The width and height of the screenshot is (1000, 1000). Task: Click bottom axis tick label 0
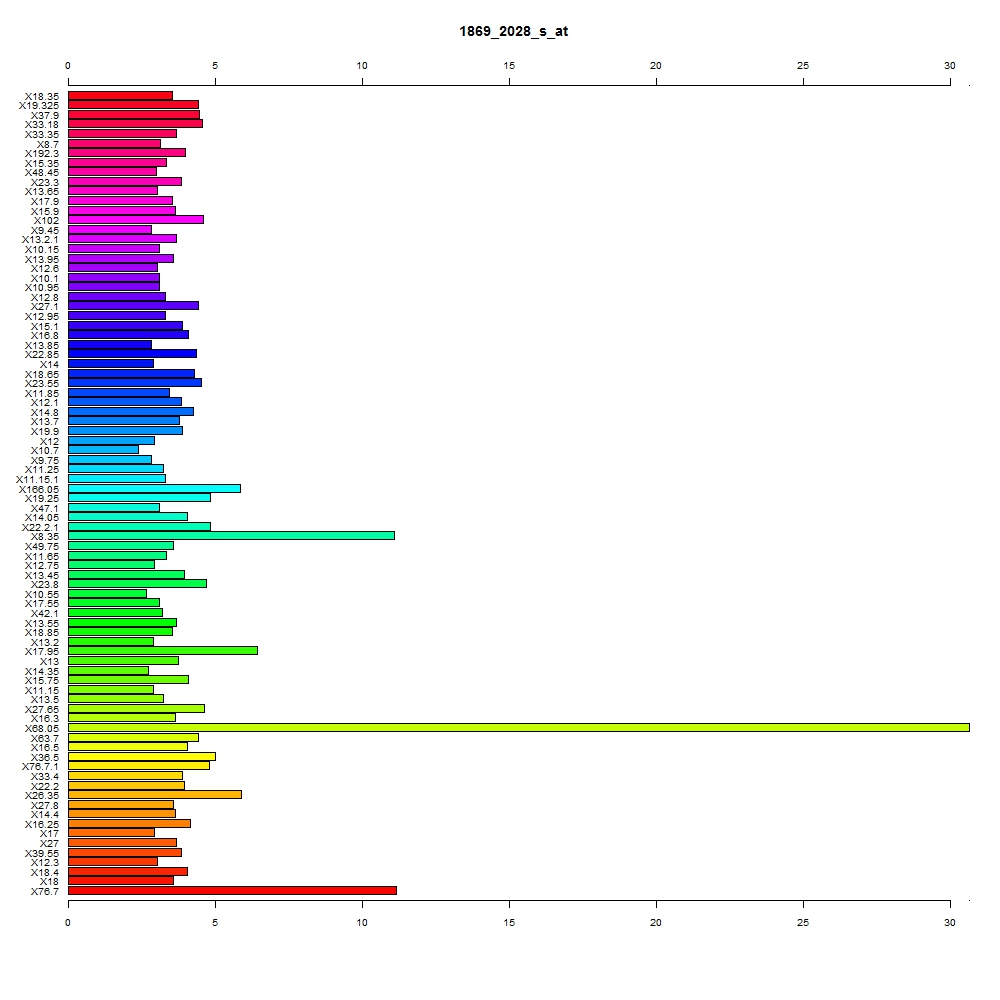pos(68,923)
